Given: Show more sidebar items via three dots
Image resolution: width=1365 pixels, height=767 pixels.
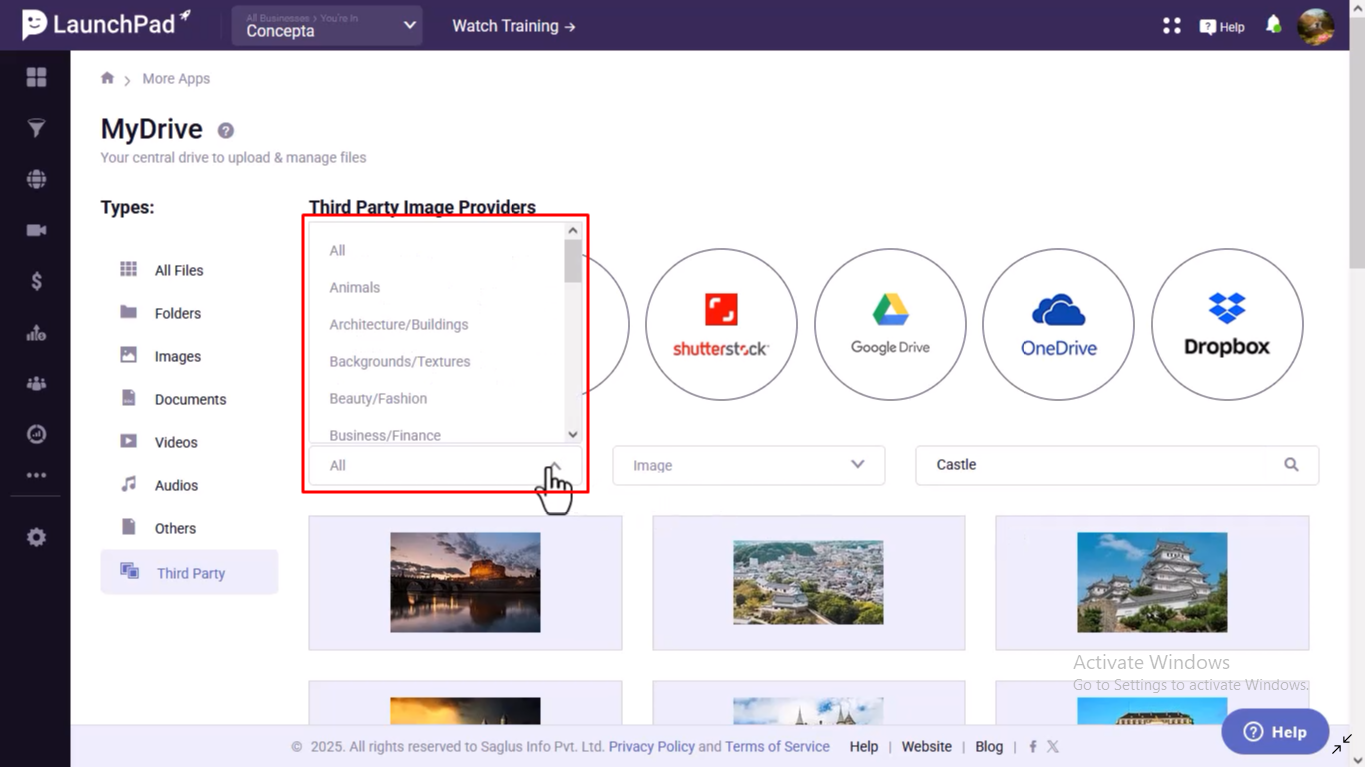Looking at the screenshot, I should click(36, 476).
